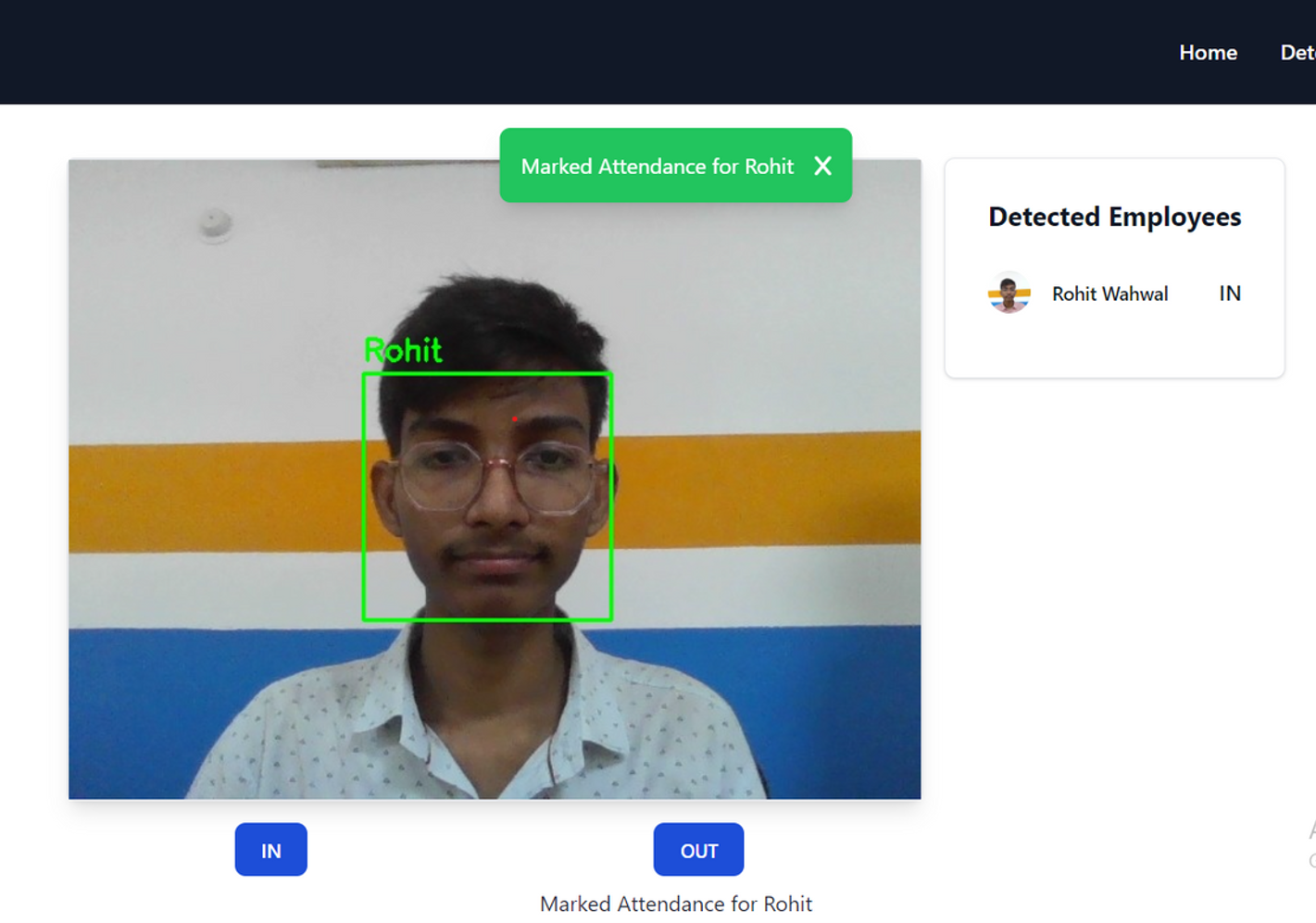Dismiss the green attendance toast with X
The image size is (1316, 923).
(822, 166)
